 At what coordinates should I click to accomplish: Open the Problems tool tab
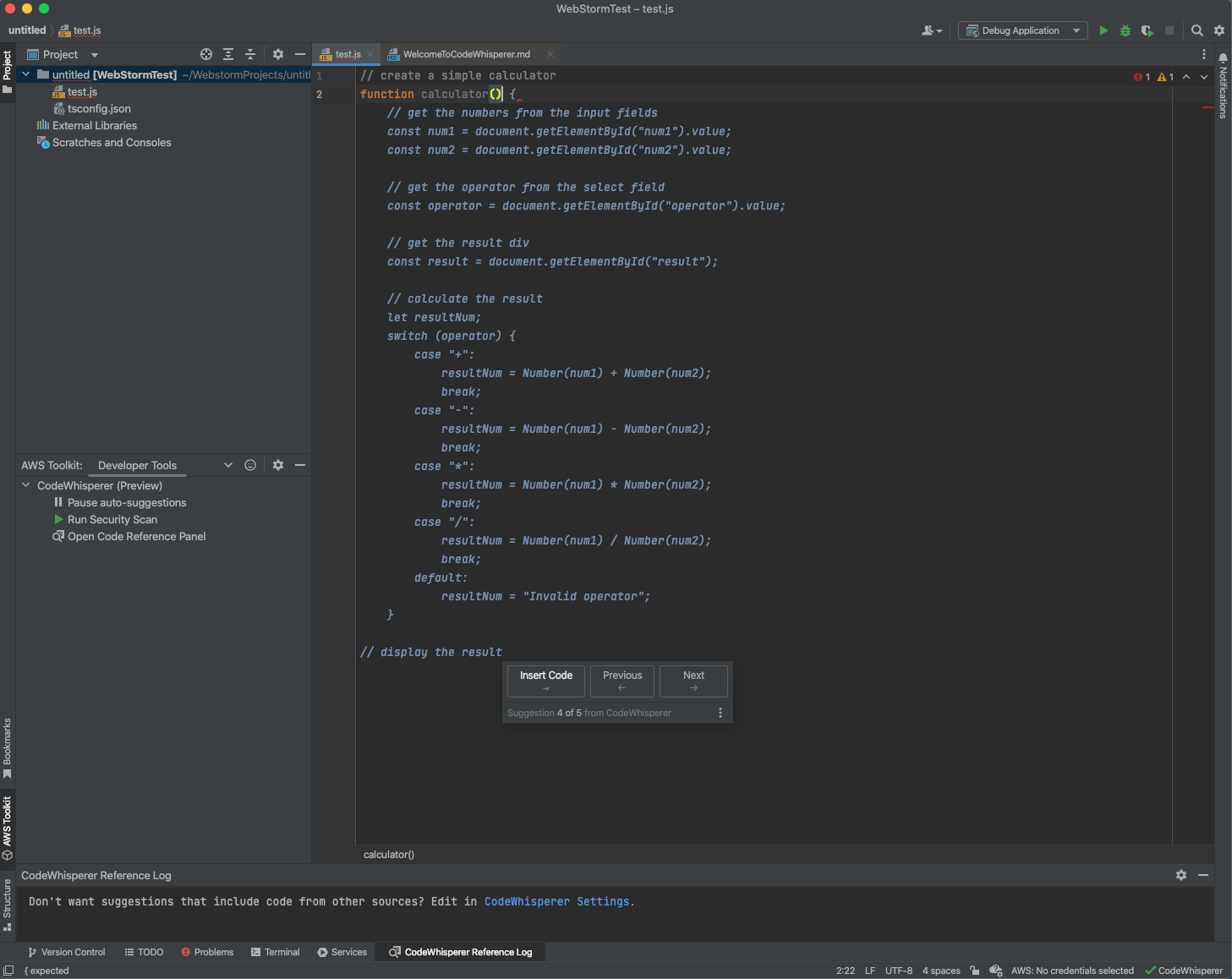207,952
